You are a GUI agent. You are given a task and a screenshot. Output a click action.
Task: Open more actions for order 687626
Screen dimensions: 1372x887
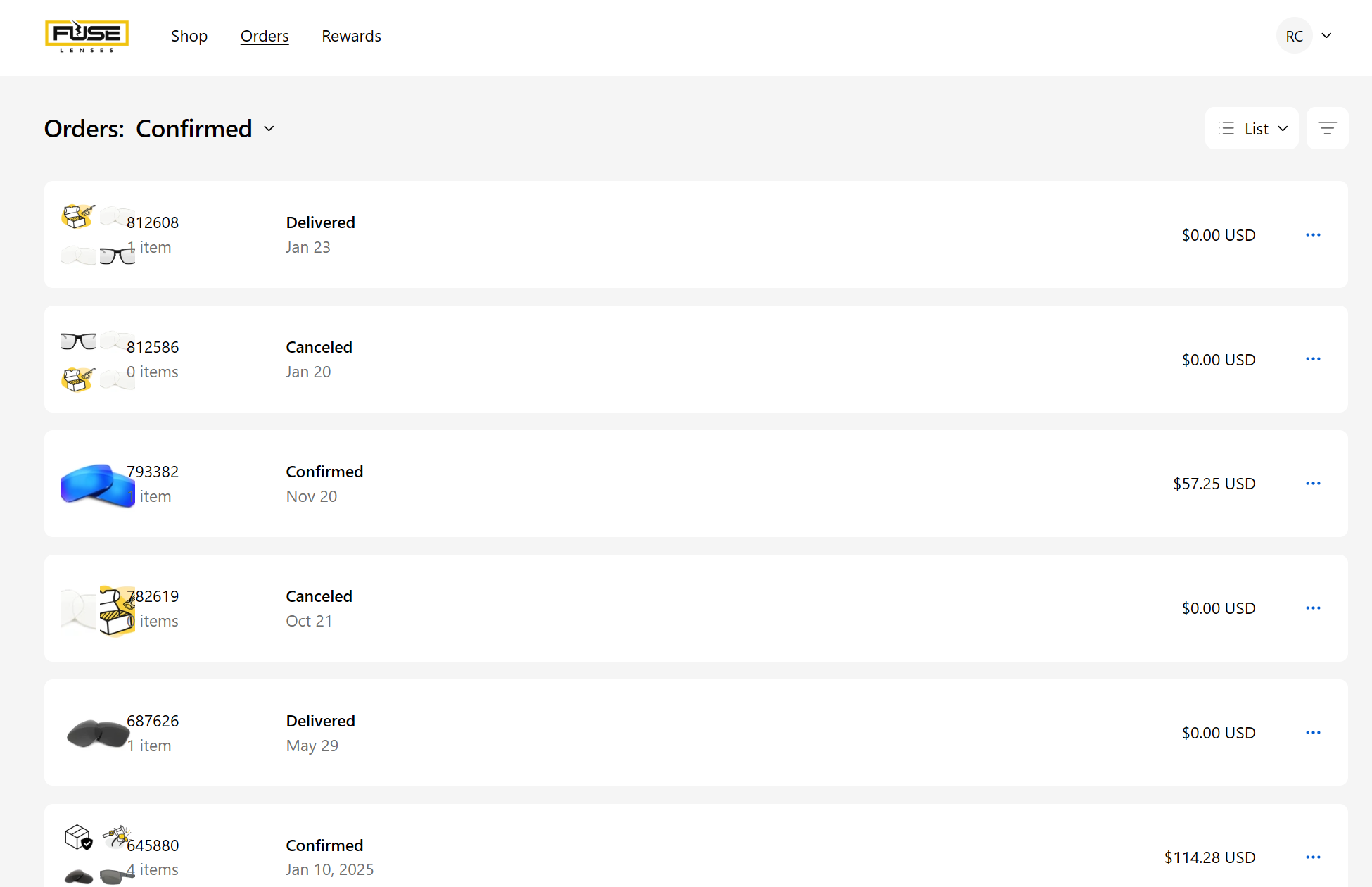click(1313, 733)
